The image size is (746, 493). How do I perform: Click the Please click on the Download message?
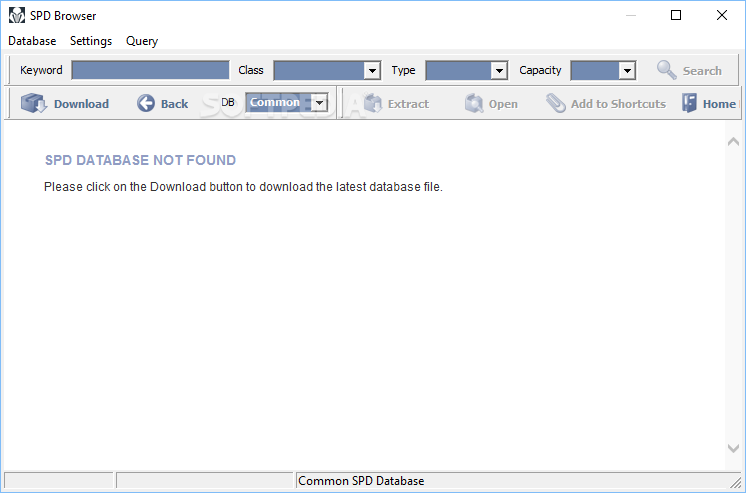pyautogui.click(x=243, y=187)
